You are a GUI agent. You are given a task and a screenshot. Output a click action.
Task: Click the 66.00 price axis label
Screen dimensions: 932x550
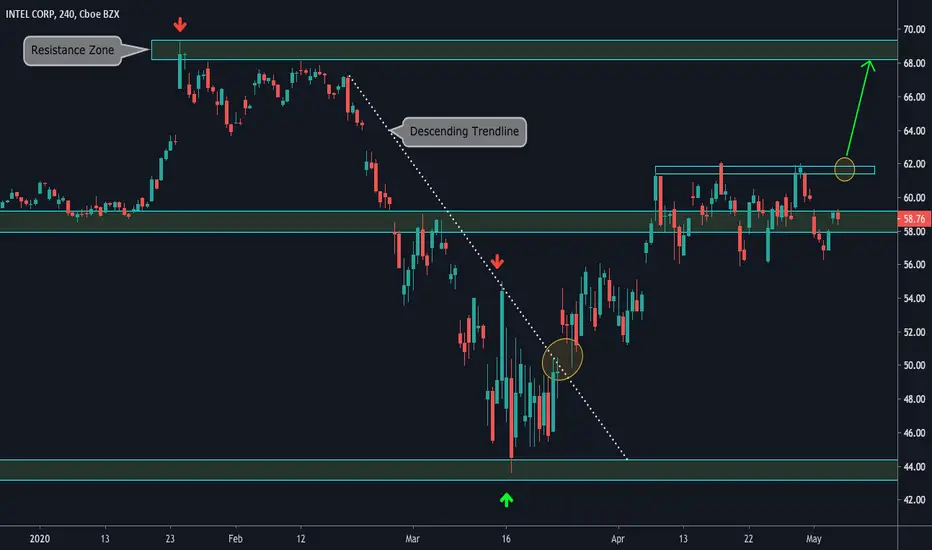914,97
